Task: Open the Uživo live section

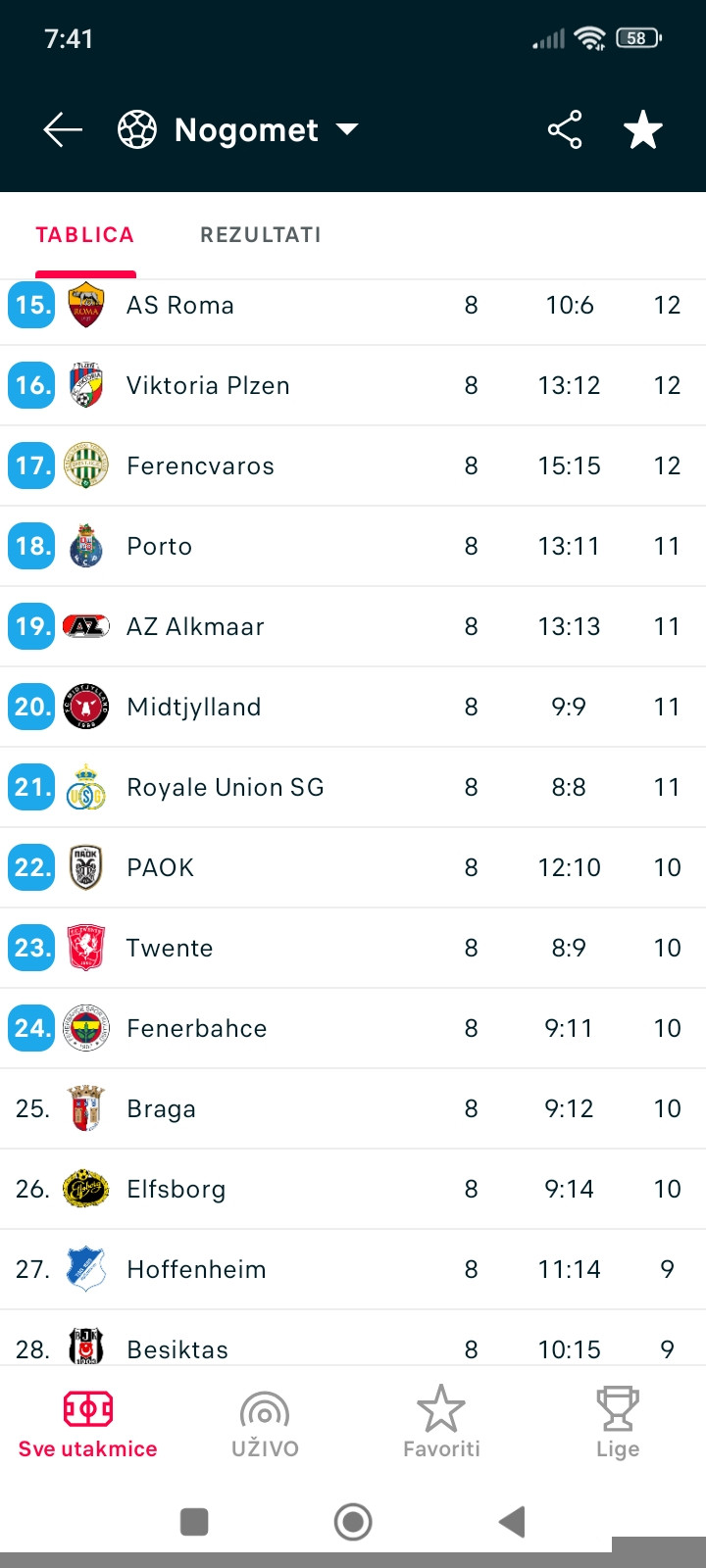Action: click(265, 1425)
